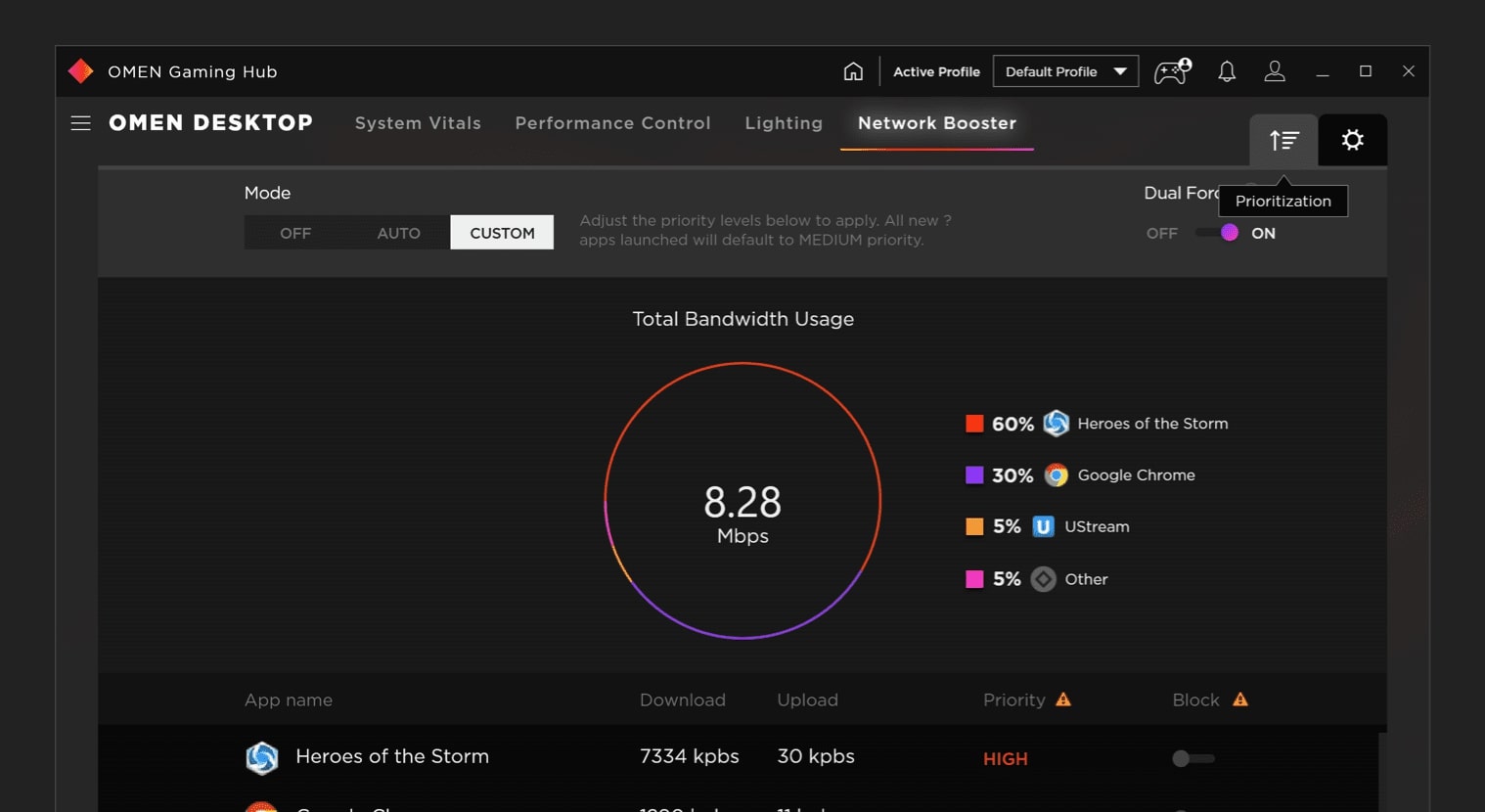Click the red Heroes of the Storm swatch

pyautogui.click(x=974, y=424)
